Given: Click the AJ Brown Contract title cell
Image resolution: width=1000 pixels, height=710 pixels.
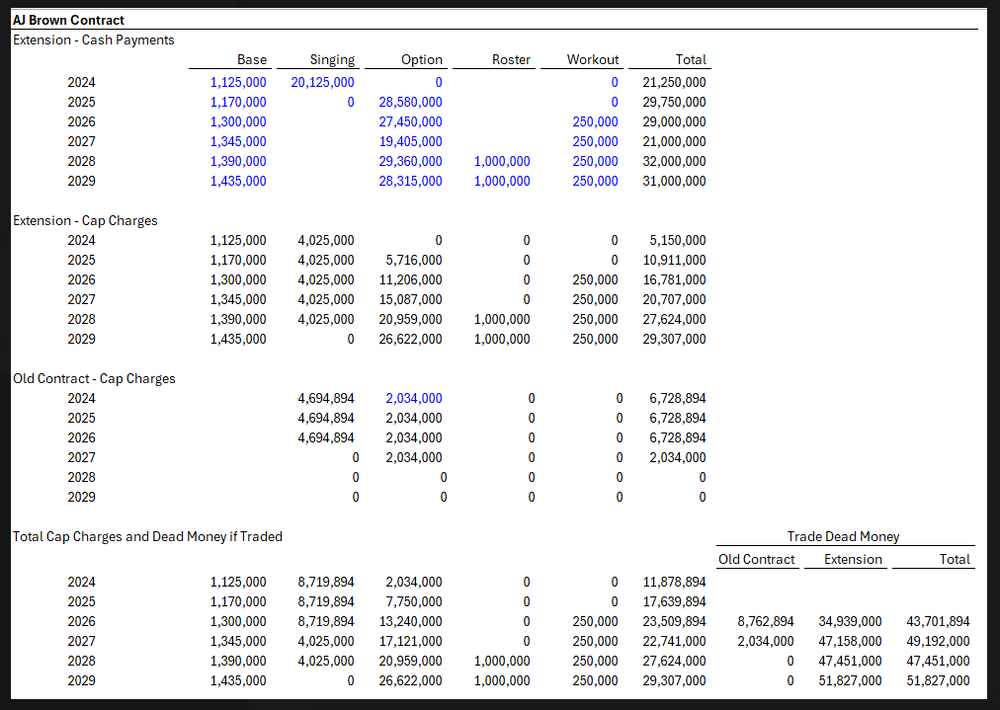Looking at the screenshot, I should pyautogui.click(x=69, y=20).
